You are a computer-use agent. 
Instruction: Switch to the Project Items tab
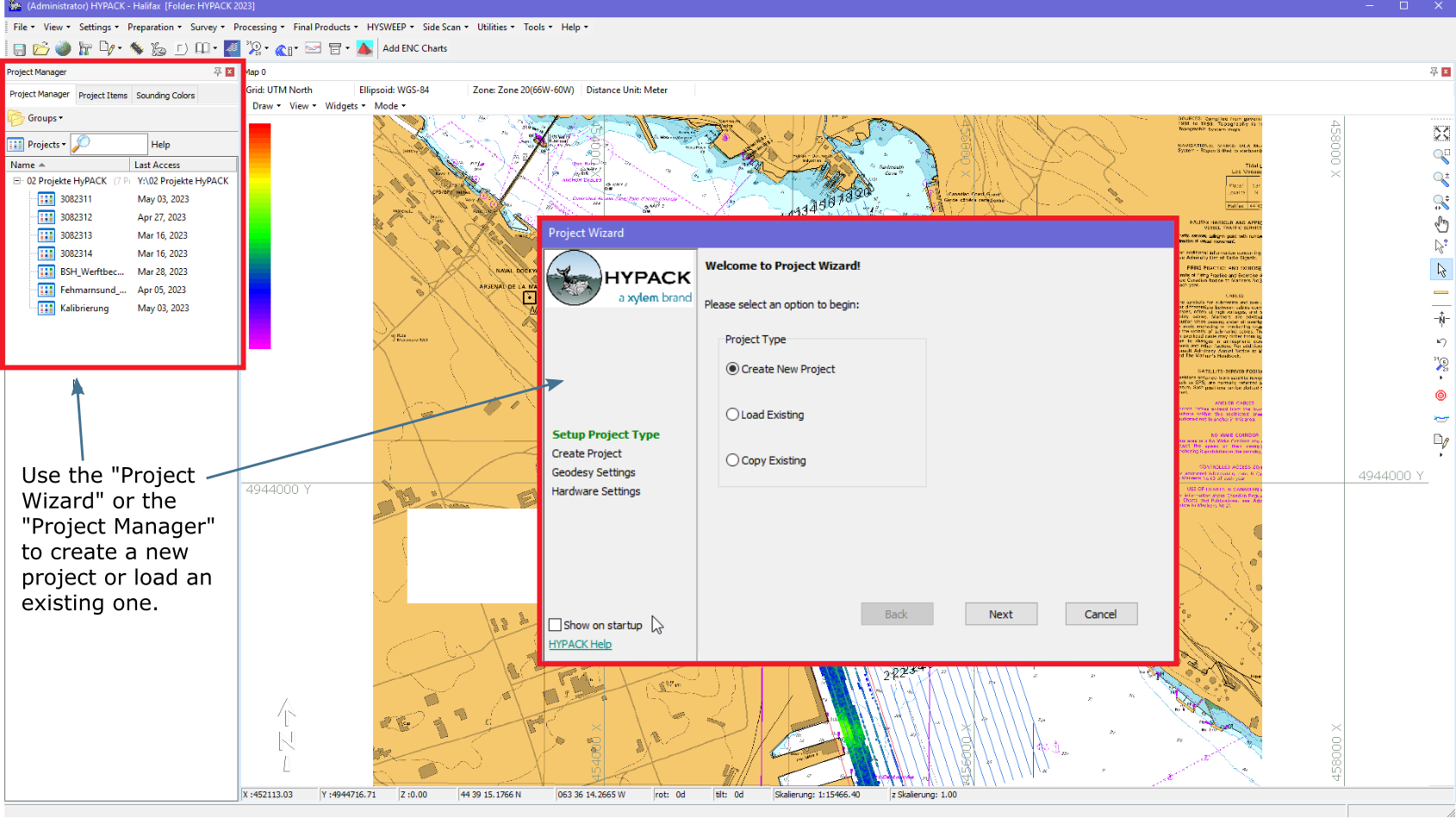pos(103,96)
